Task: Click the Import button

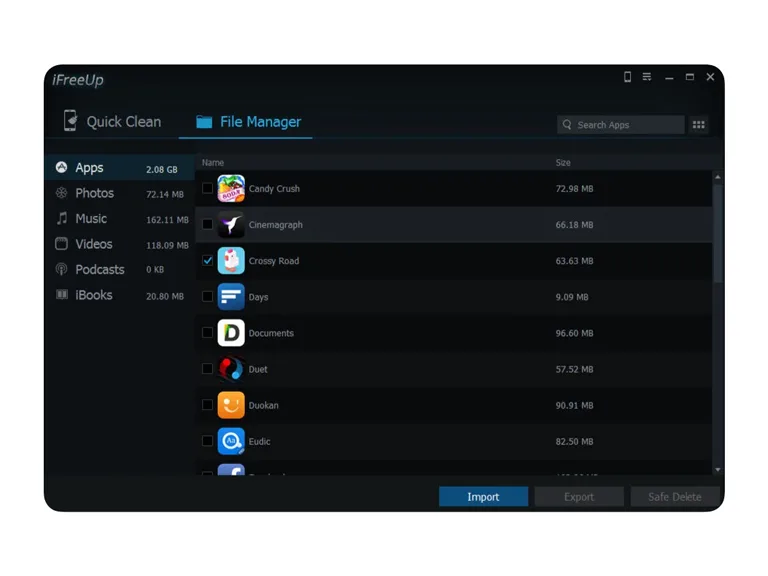Action: [x=483, y=497]
